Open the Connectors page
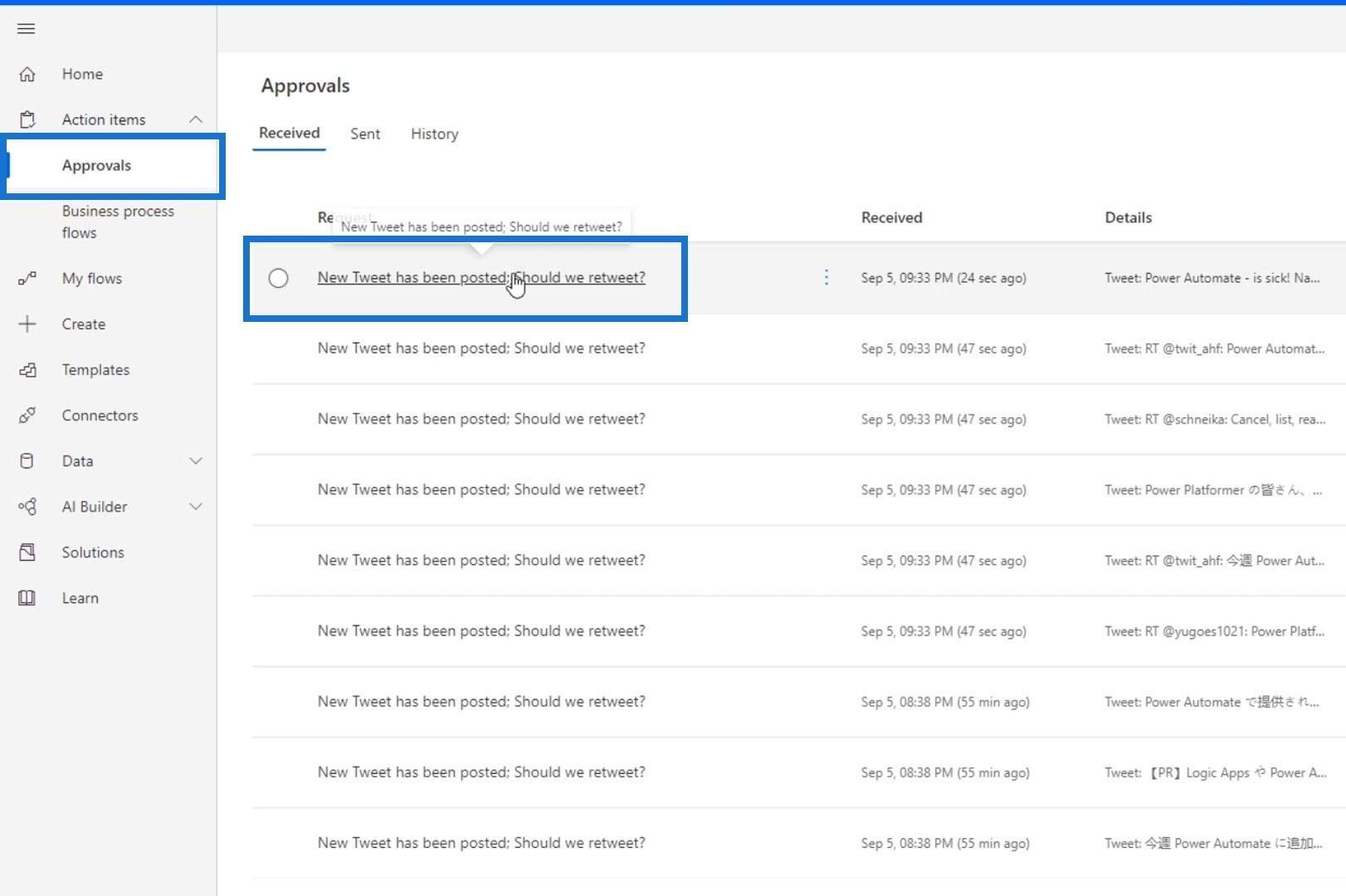This screenshot has width=1346, height=896. click(100, 416)
